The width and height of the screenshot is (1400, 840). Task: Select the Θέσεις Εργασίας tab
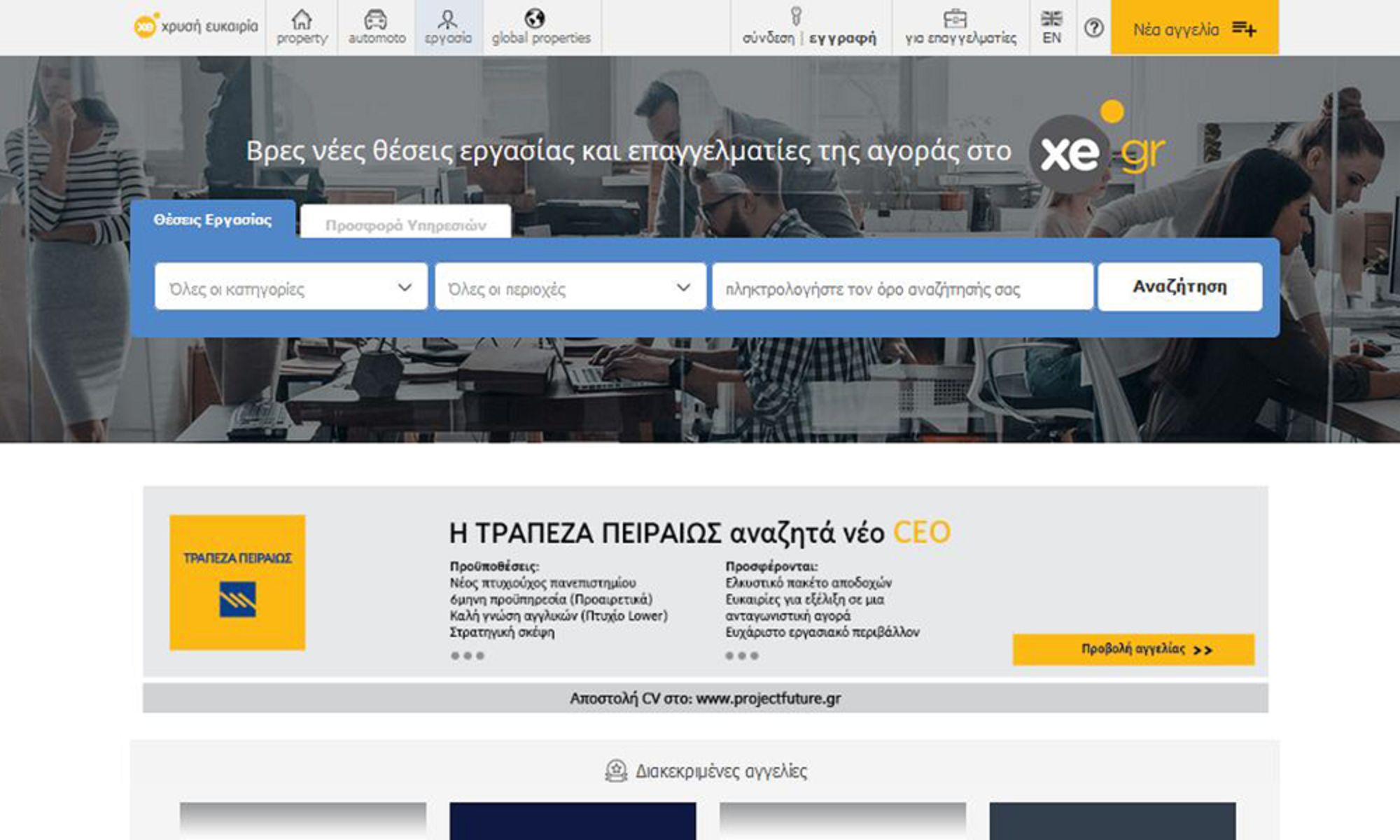pyautogui.click(x=213, y=220)
